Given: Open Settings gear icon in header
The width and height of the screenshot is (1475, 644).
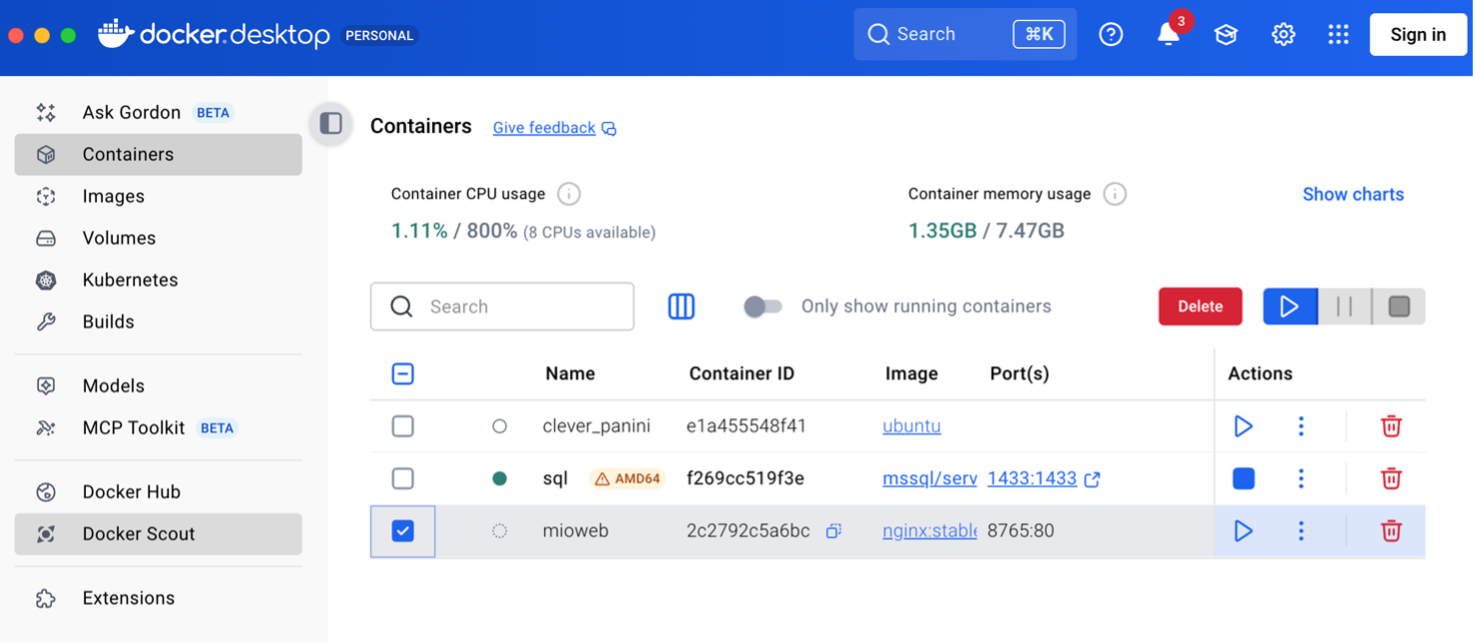Looking at the screenshot, I should click(x=1283, y=35).
